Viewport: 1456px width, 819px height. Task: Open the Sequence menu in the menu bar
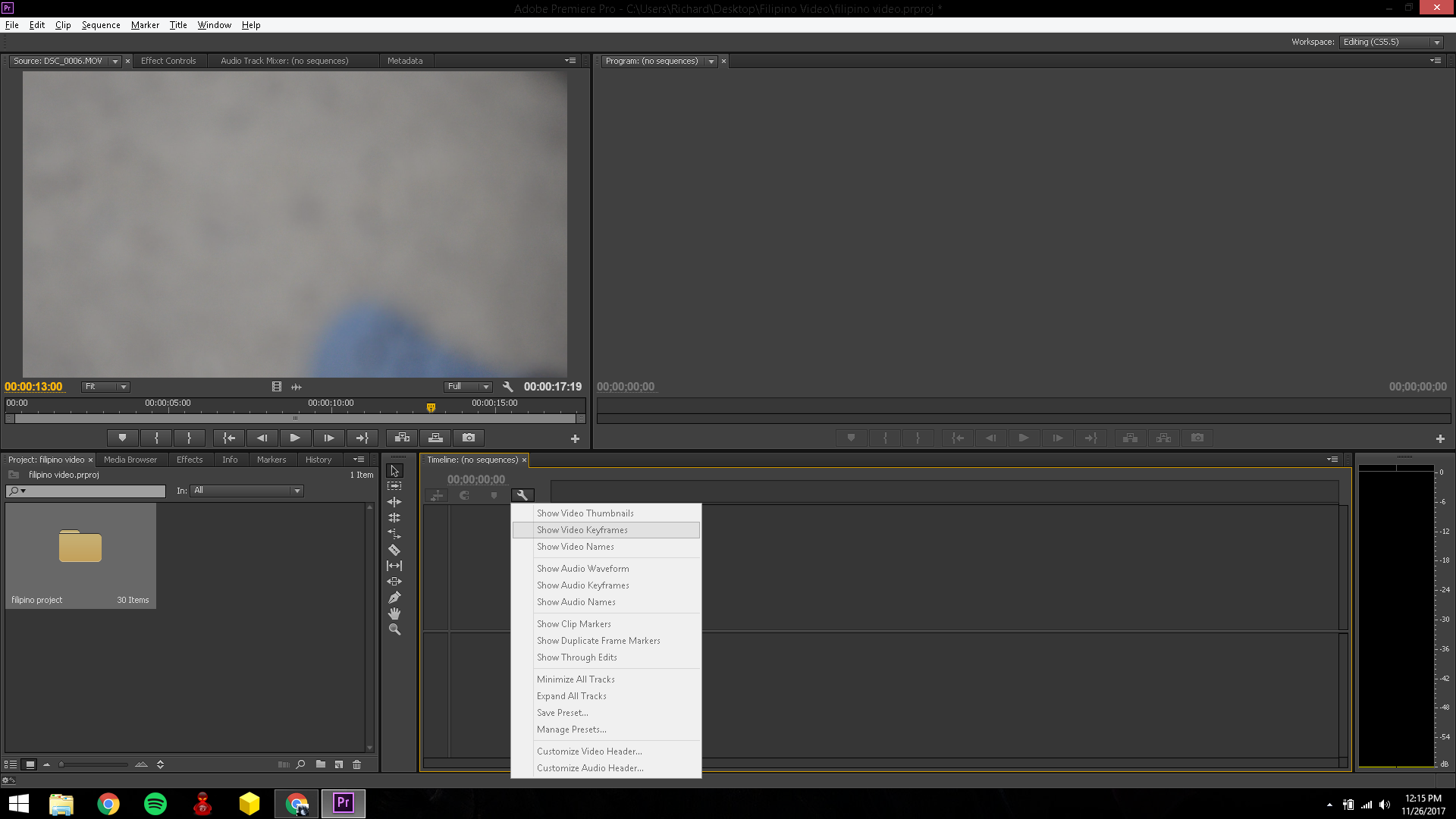point(100,24)
